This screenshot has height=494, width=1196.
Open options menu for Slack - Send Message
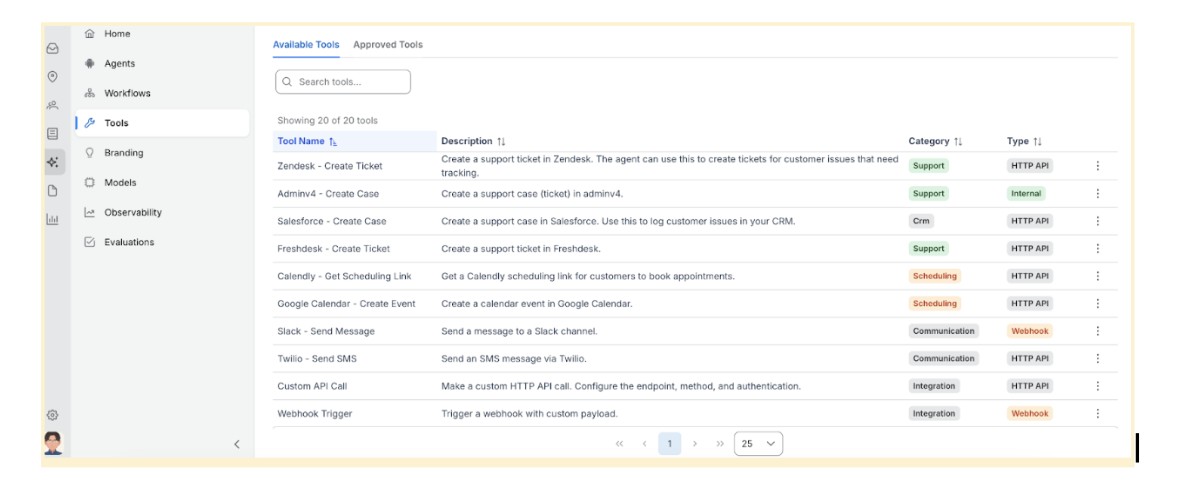(1098, 331)
